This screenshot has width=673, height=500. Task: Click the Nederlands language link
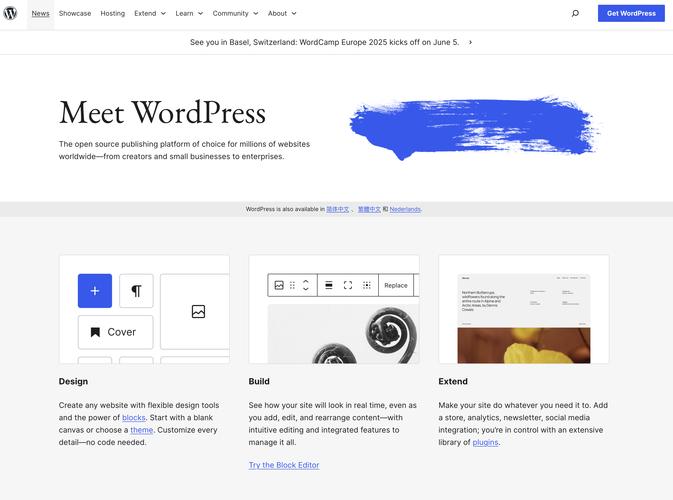pos(405,209)
